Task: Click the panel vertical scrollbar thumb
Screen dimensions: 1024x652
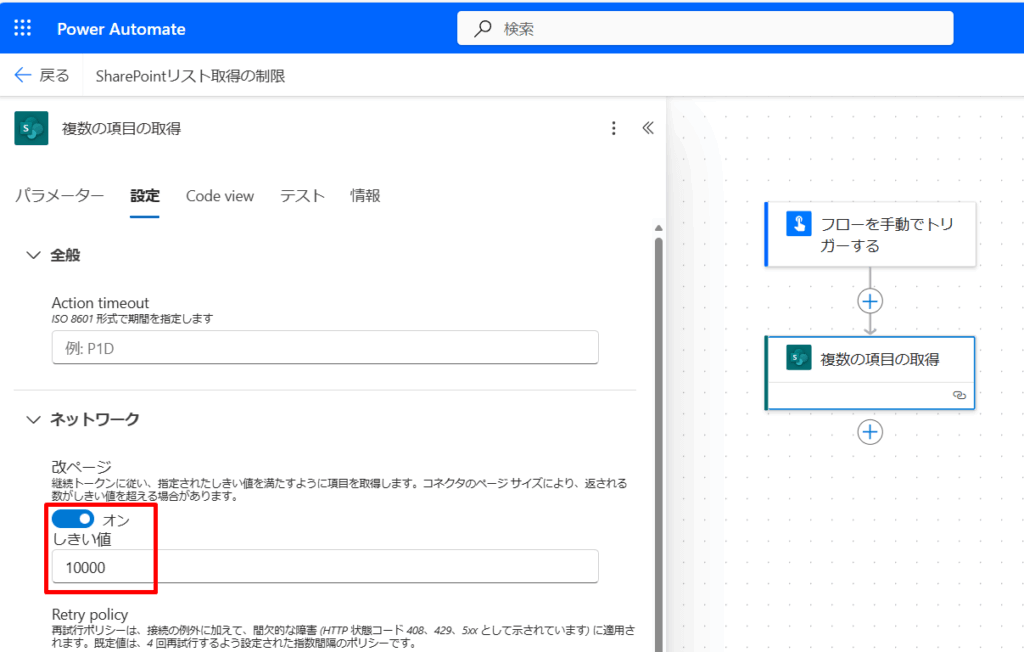Action: 658,444
